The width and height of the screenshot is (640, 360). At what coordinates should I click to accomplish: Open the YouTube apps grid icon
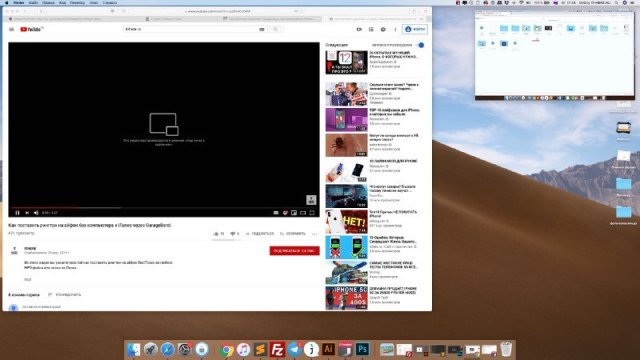371,29
